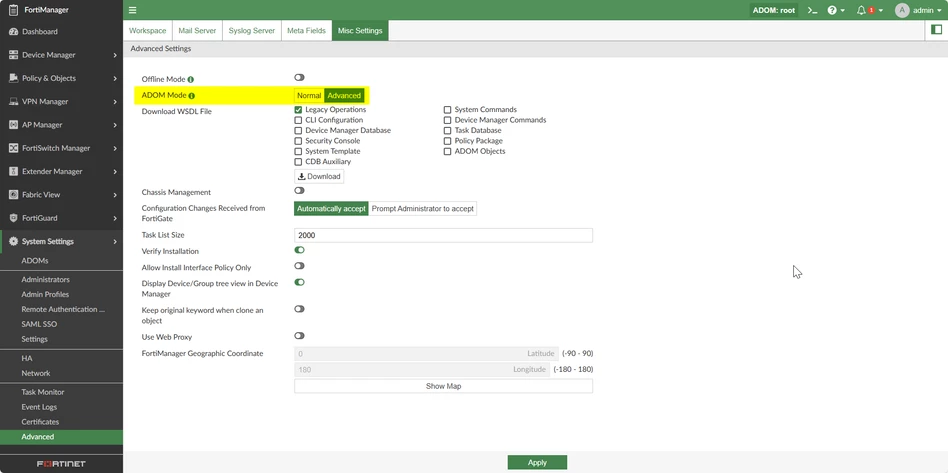Screen dimensions: 948x473
Task: Disable the Verify Installation switch
Action: tap(299, 250)
